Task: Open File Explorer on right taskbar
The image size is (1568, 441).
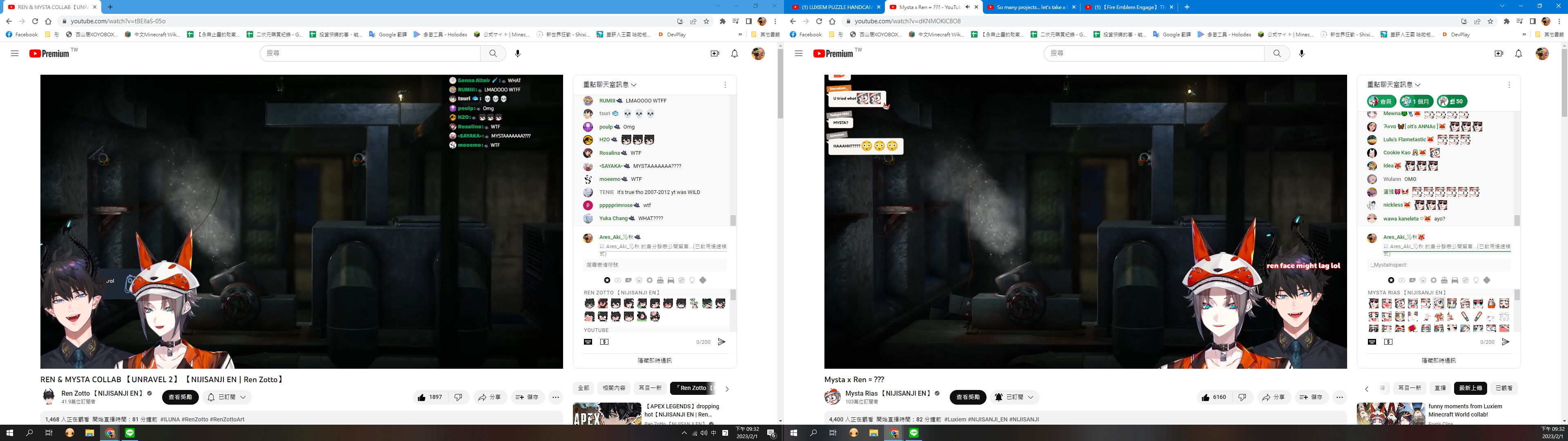Action: [x=873, y=433]
